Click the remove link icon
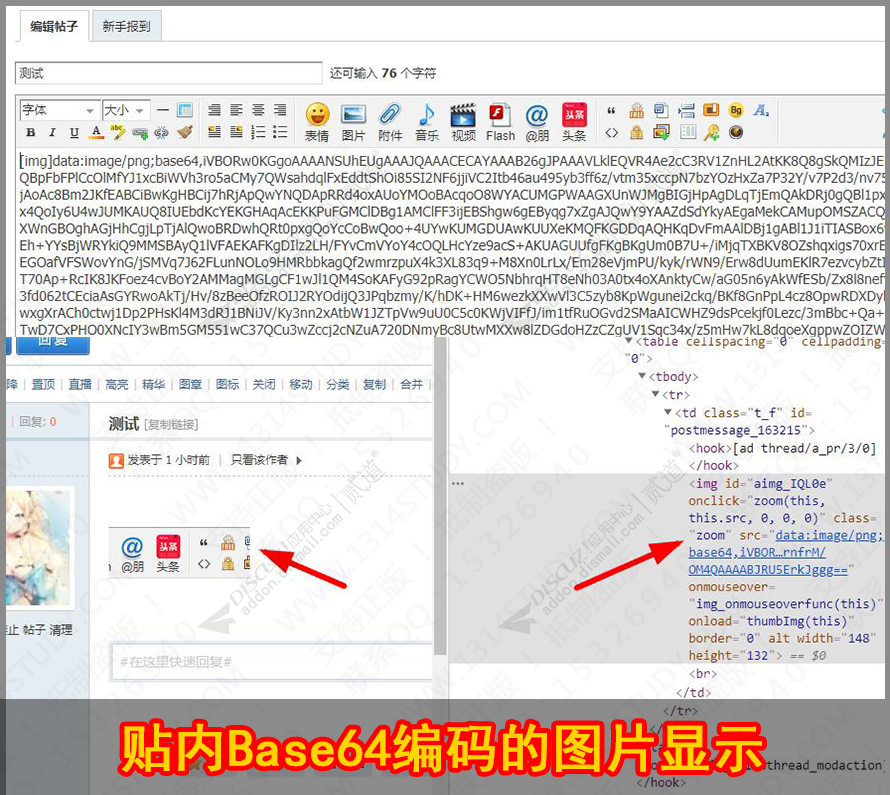 click(162, 133)
